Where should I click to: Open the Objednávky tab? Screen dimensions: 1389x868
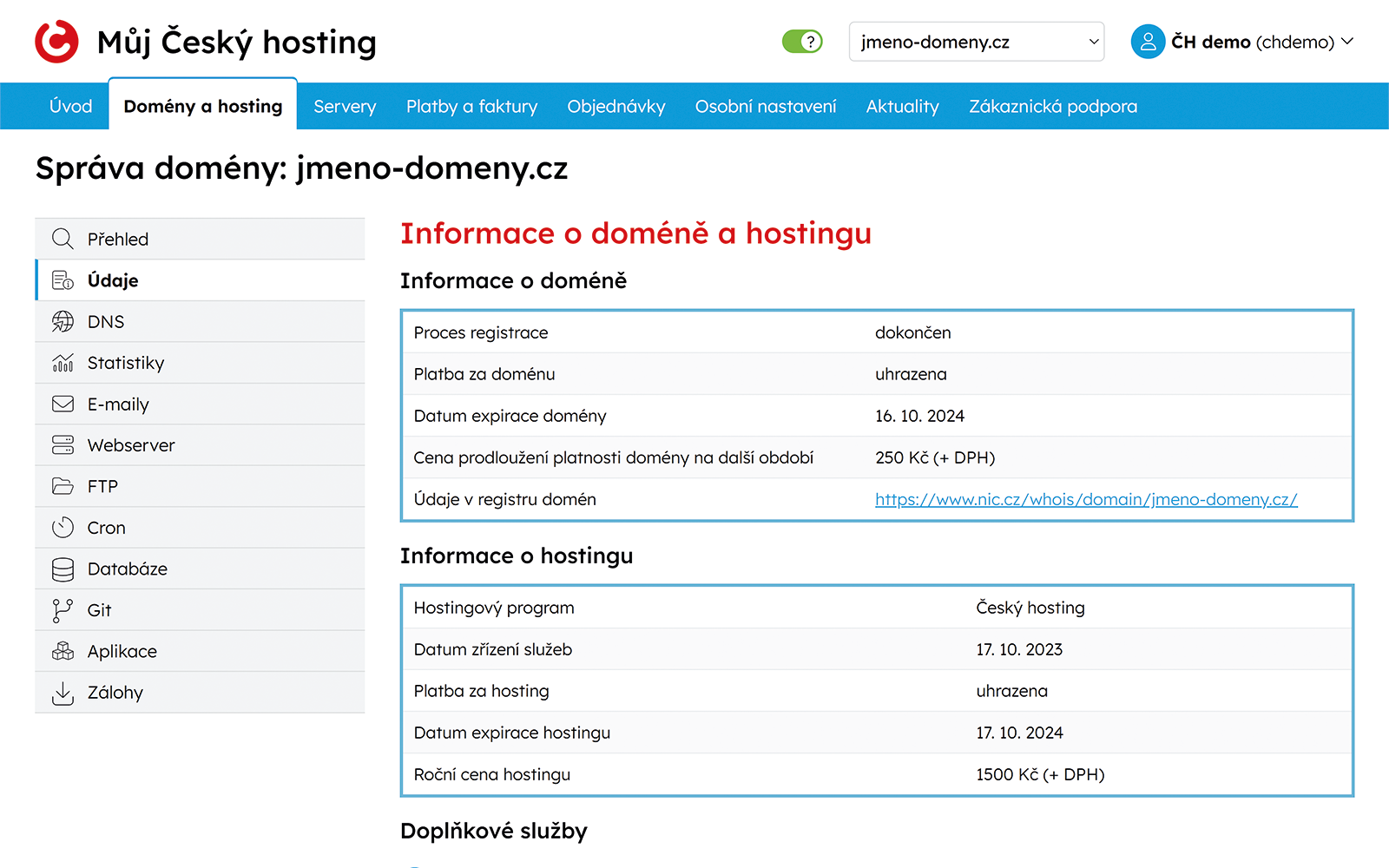coord(616,106)
